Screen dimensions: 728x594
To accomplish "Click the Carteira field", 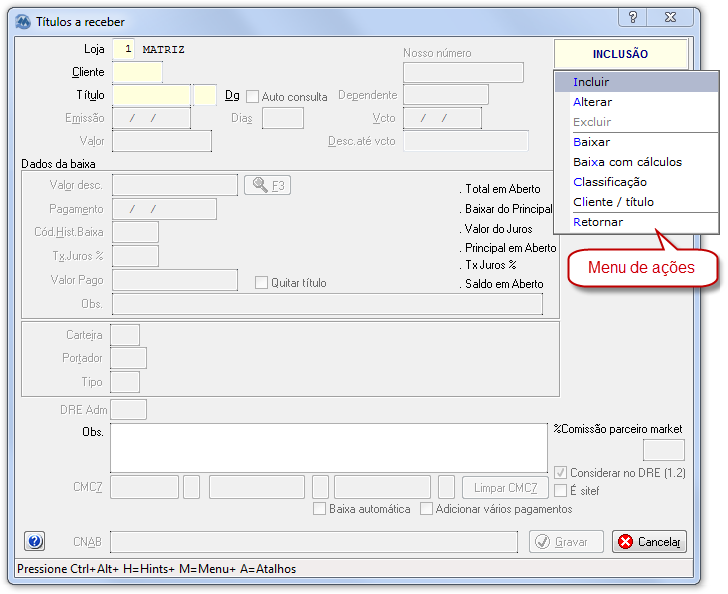I will (x=125, y=335).
